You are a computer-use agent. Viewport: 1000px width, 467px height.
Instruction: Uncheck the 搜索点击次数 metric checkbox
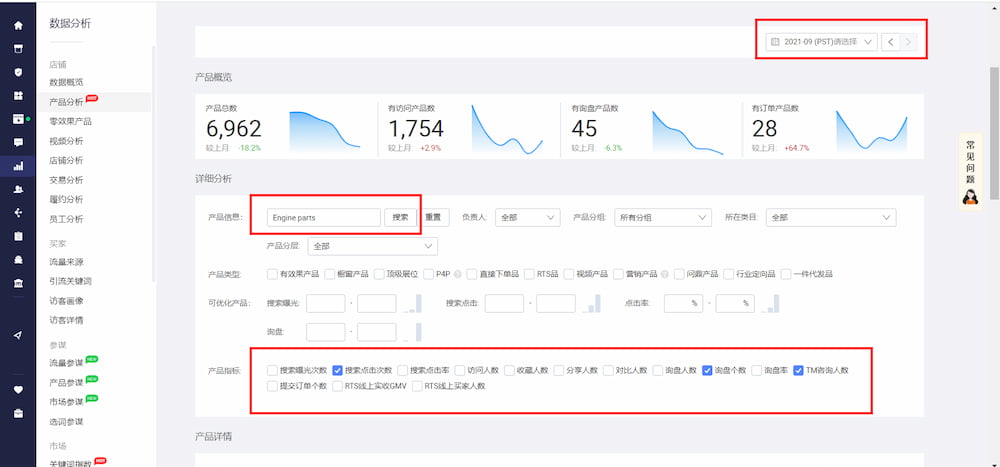pos(338,370)
